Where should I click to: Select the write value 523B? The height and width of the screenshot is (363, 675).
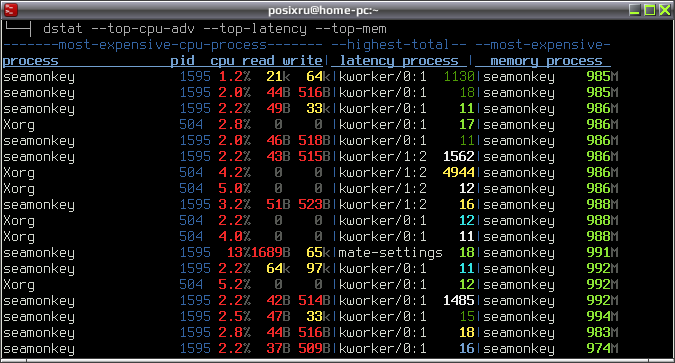click(314, 205)
